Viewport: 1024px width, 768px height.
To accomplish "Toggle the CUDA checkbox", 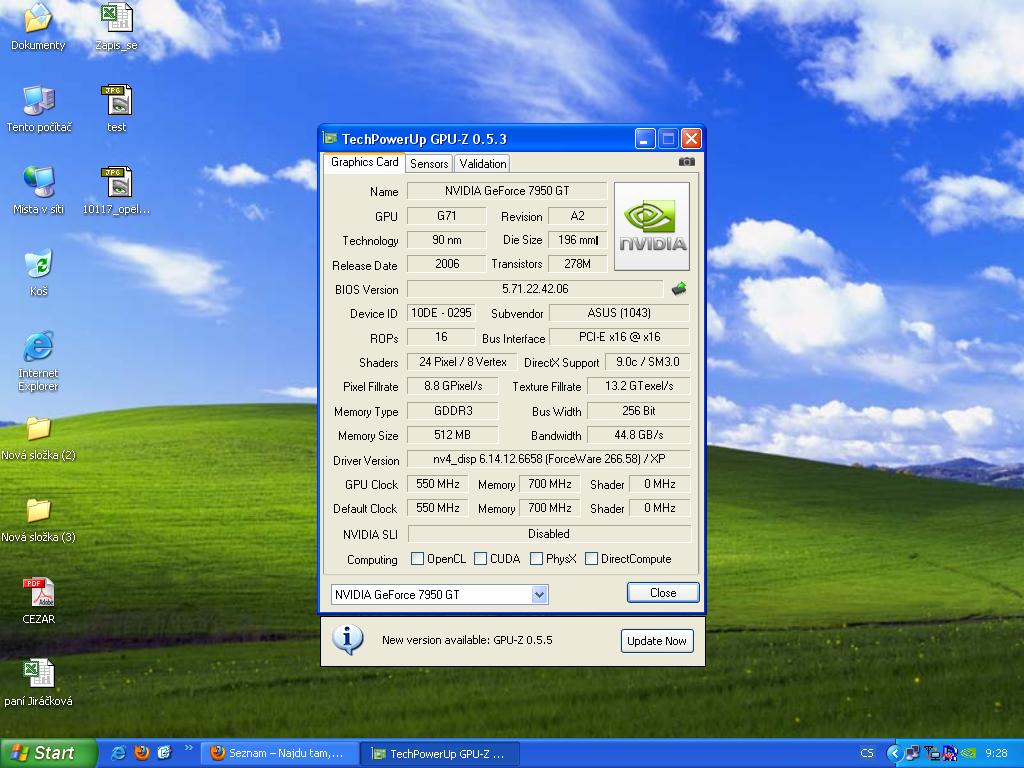I will 480,559.
